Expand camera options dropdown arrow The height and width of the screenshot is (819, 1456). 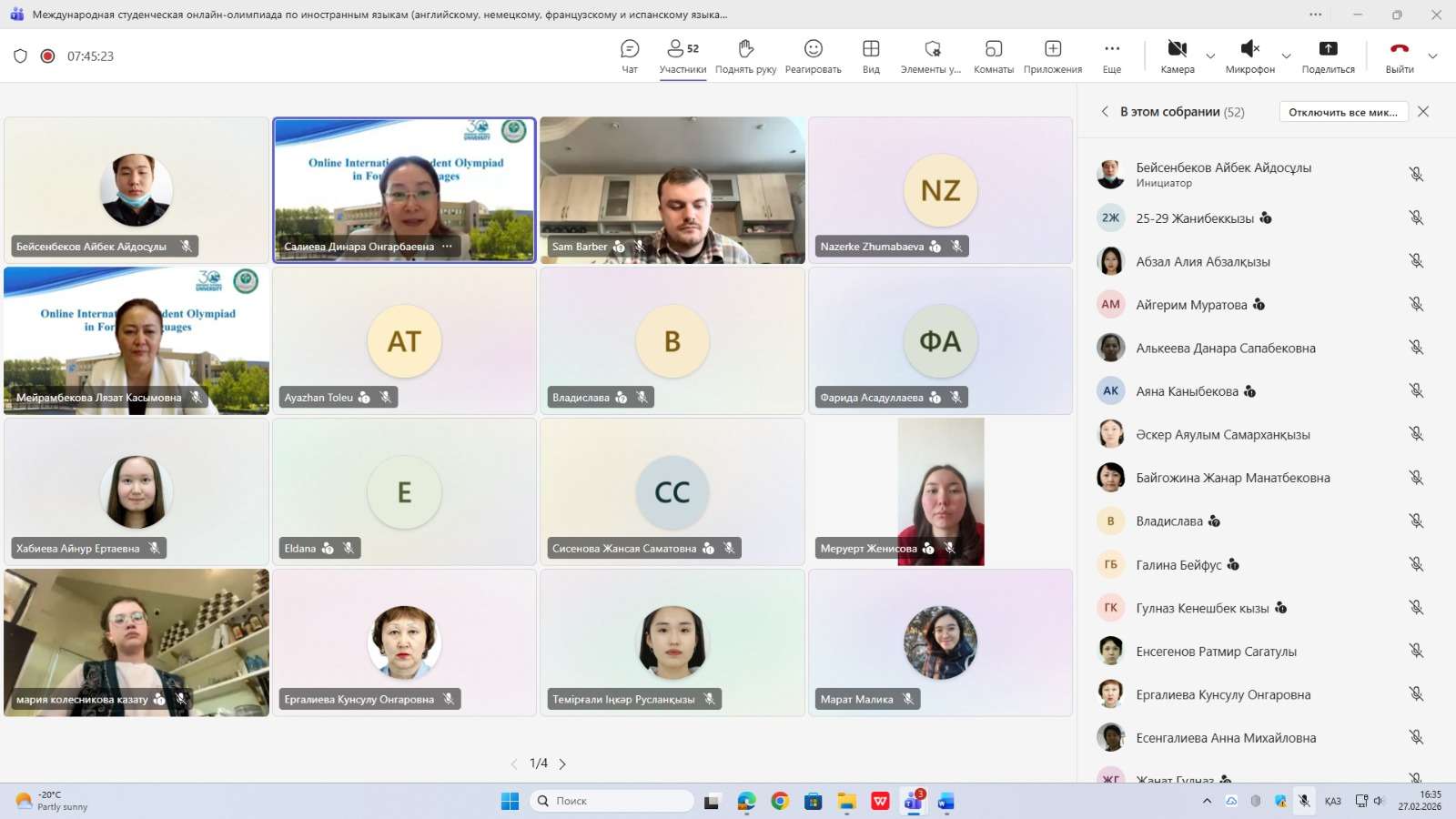click(1210, 56)
